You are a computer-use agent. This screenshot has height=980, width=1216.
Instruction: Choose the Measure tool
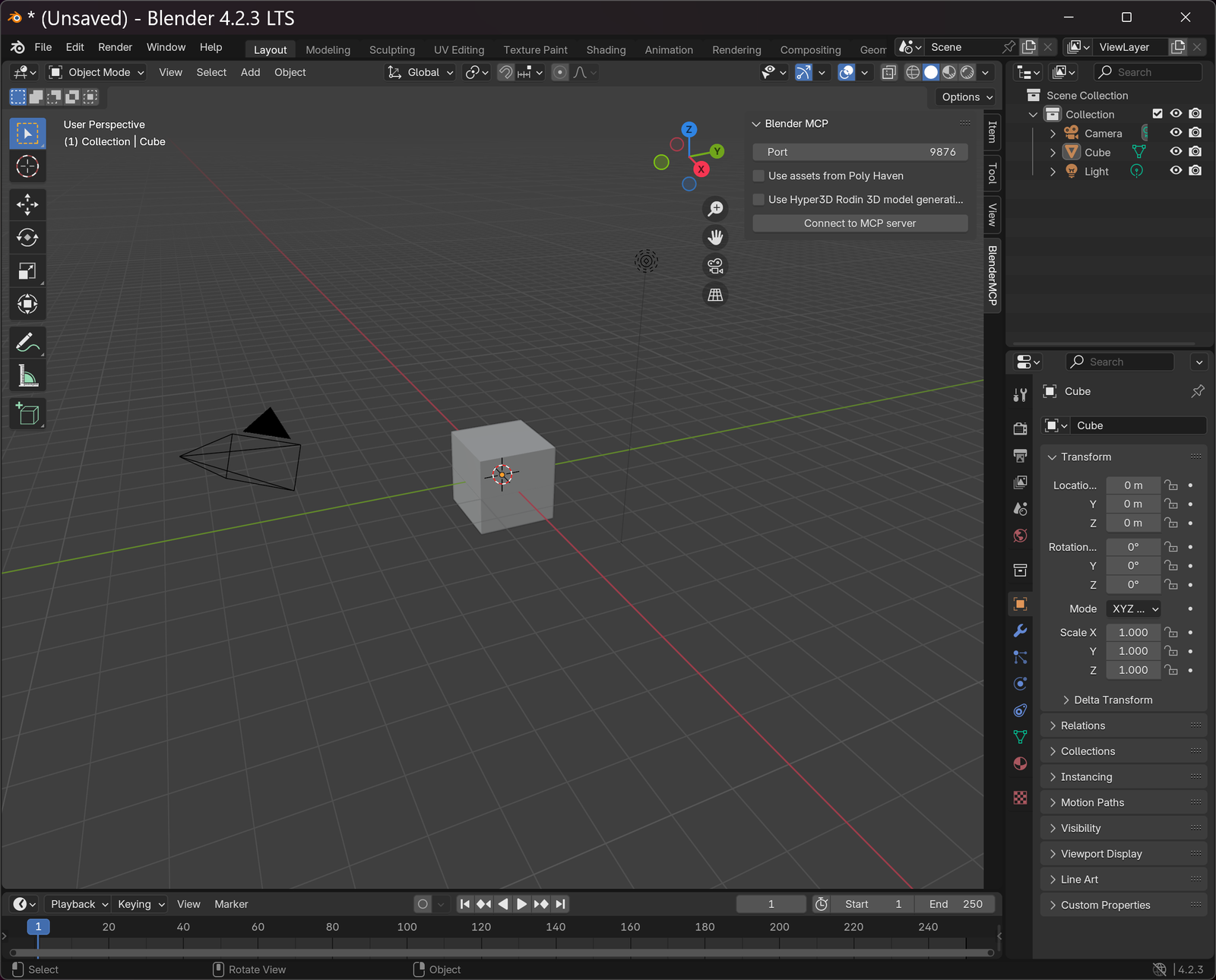27,376
